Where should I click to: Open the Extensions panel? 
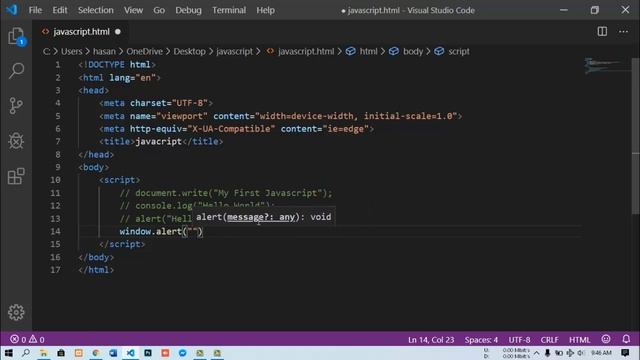click(16, 176)
